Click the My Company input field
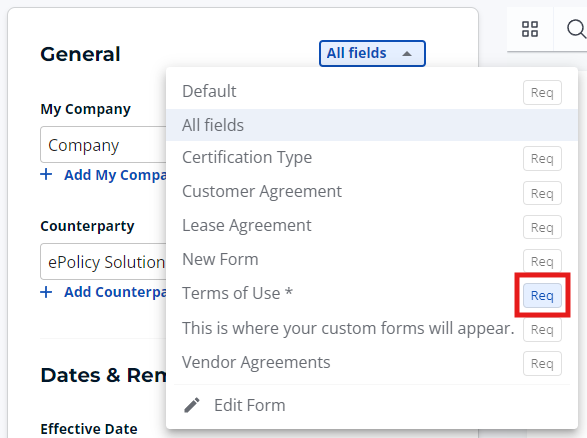The height and width of the screenshot is (438, 587). [x=103, y=145]
